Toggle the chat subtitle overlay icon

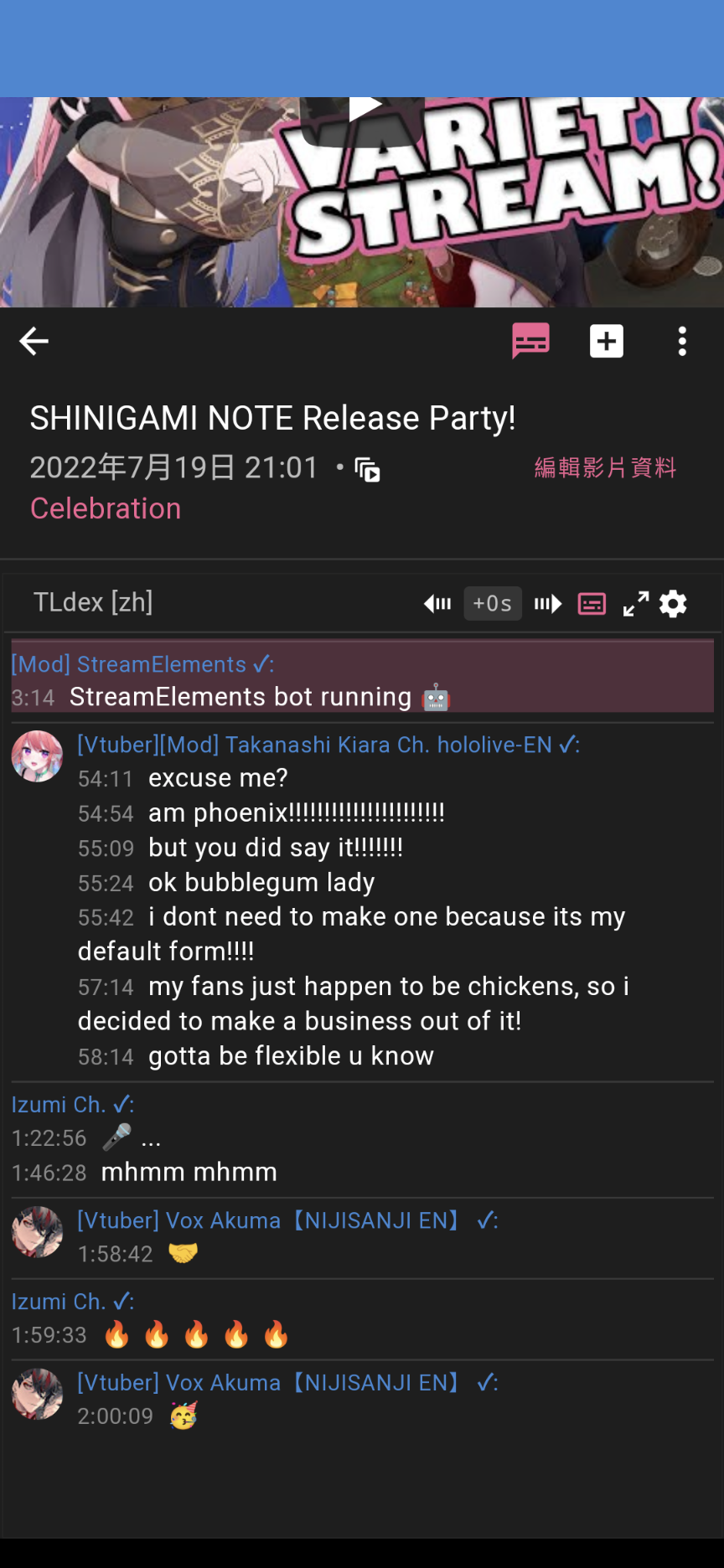pyautogui.click(x=592, y=603)
